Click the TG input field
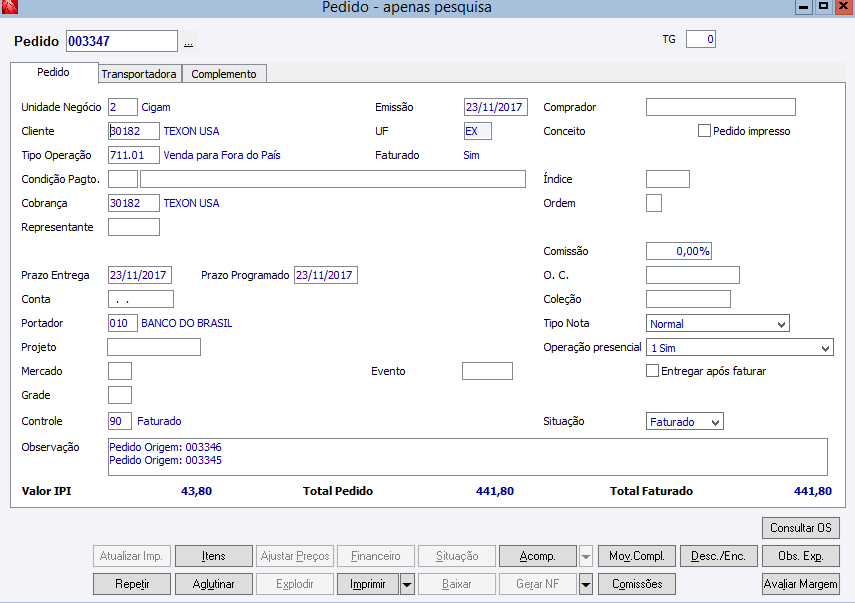Image resolution: width=855 pixels, height=603 pixels. 701,39
